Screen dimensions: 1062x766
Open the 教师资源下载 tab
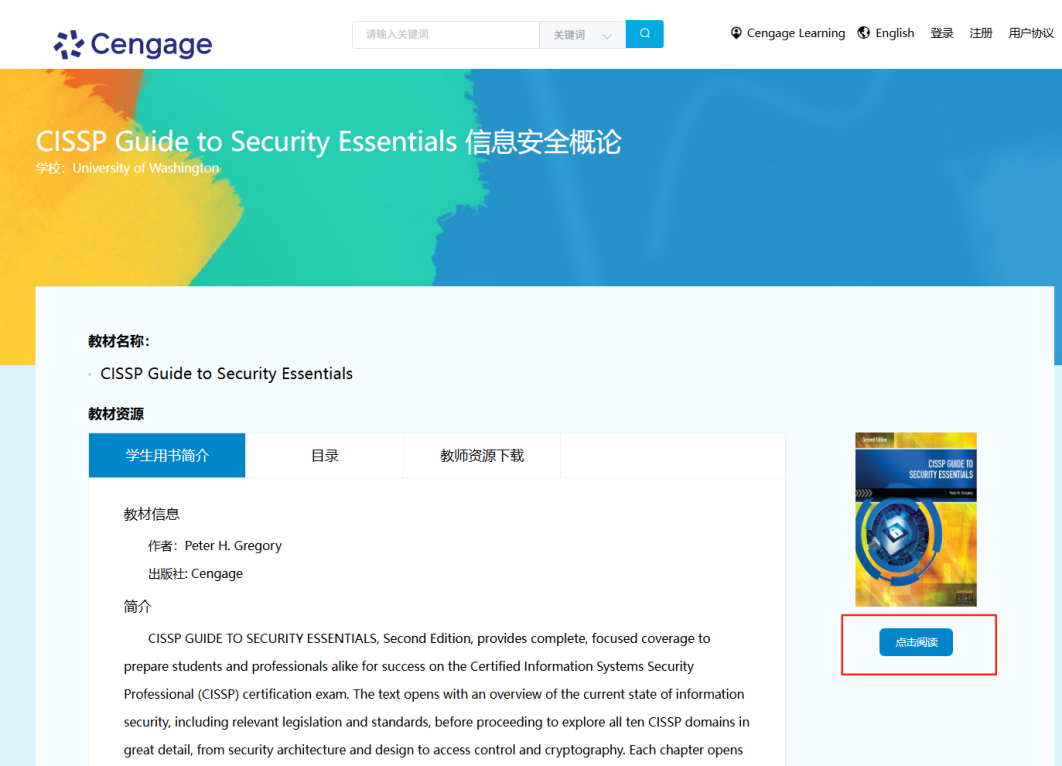[482, 455]
